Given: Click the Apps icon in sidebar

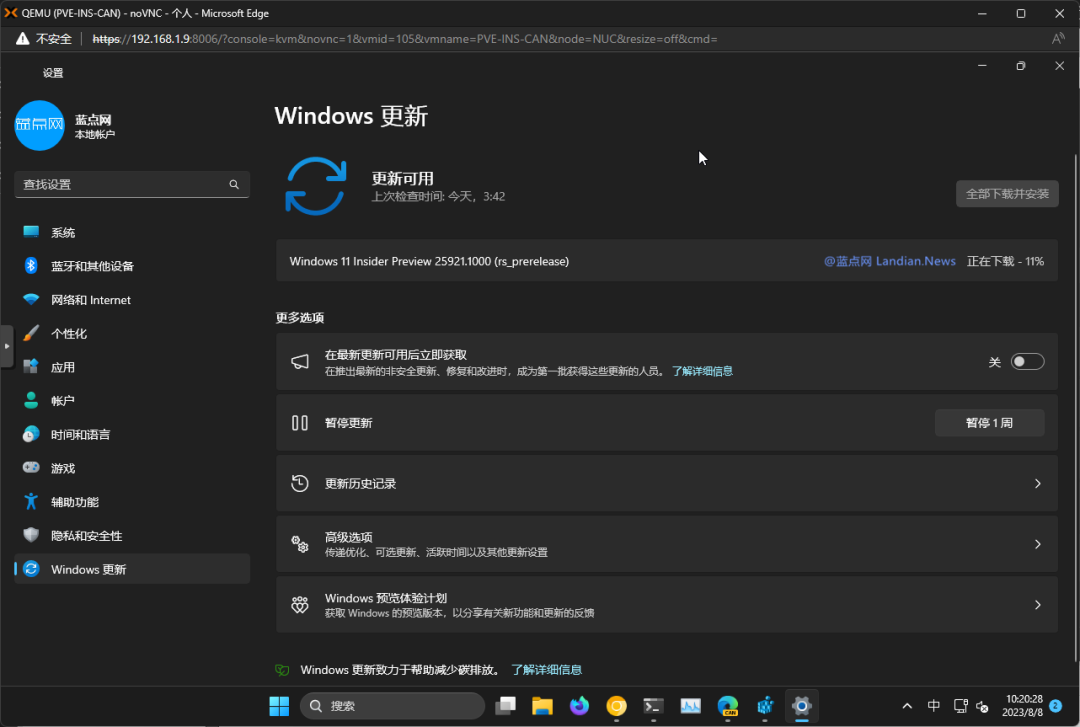Looking at the screenshot, I should click(x=31, y=367).
